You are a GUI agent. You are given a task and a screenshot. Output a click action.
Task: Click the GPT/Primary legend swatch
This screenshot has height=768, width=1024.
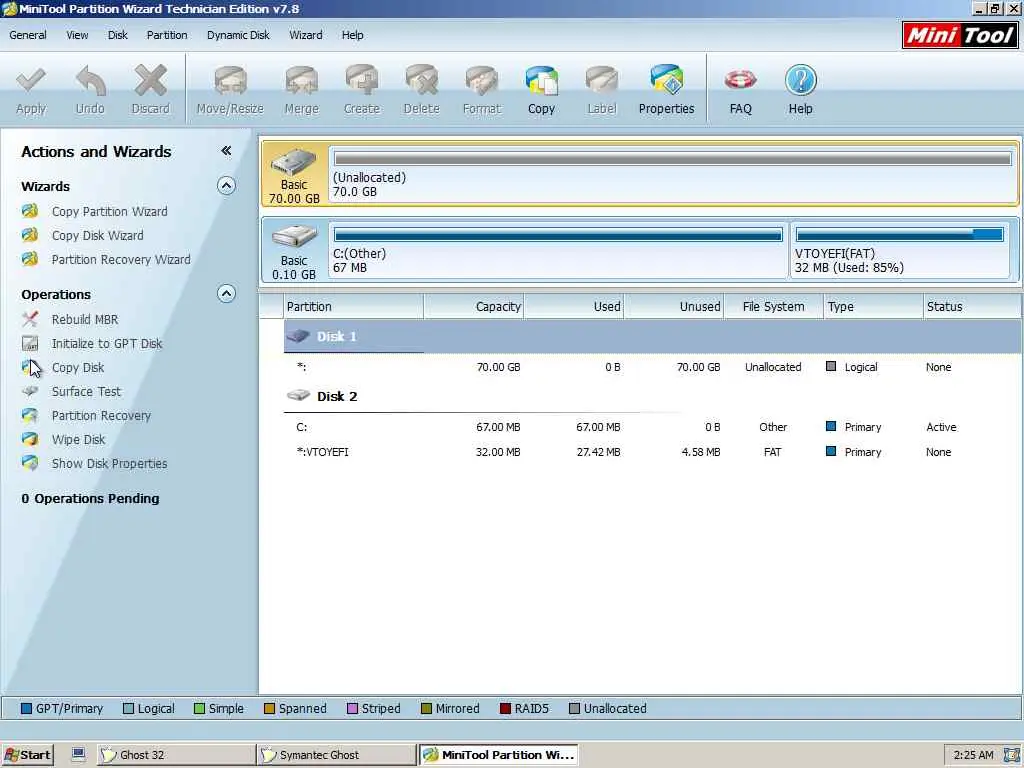click(x=26, y=709)
